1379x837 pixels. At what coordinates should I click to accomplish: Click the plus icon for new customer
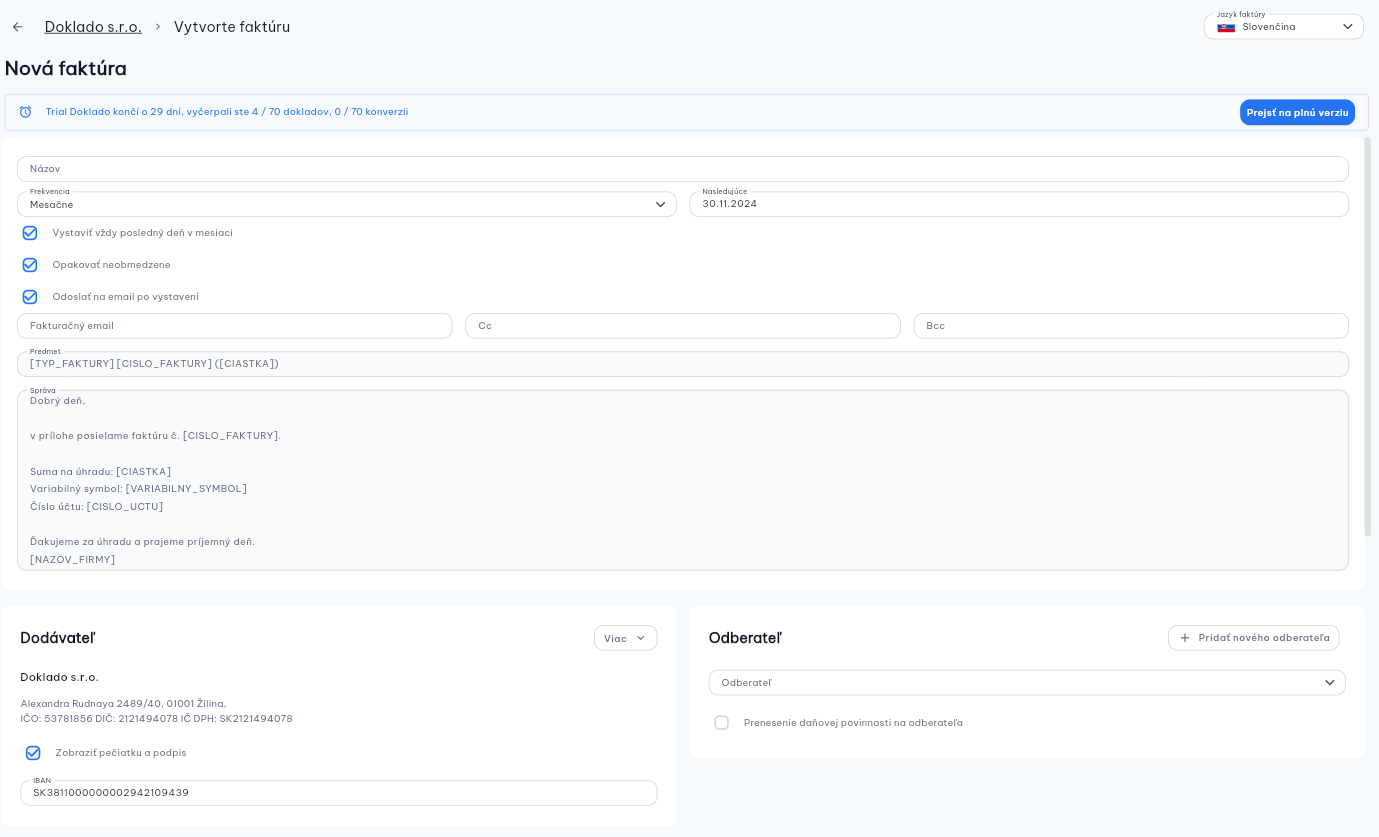coord(1185,638)
